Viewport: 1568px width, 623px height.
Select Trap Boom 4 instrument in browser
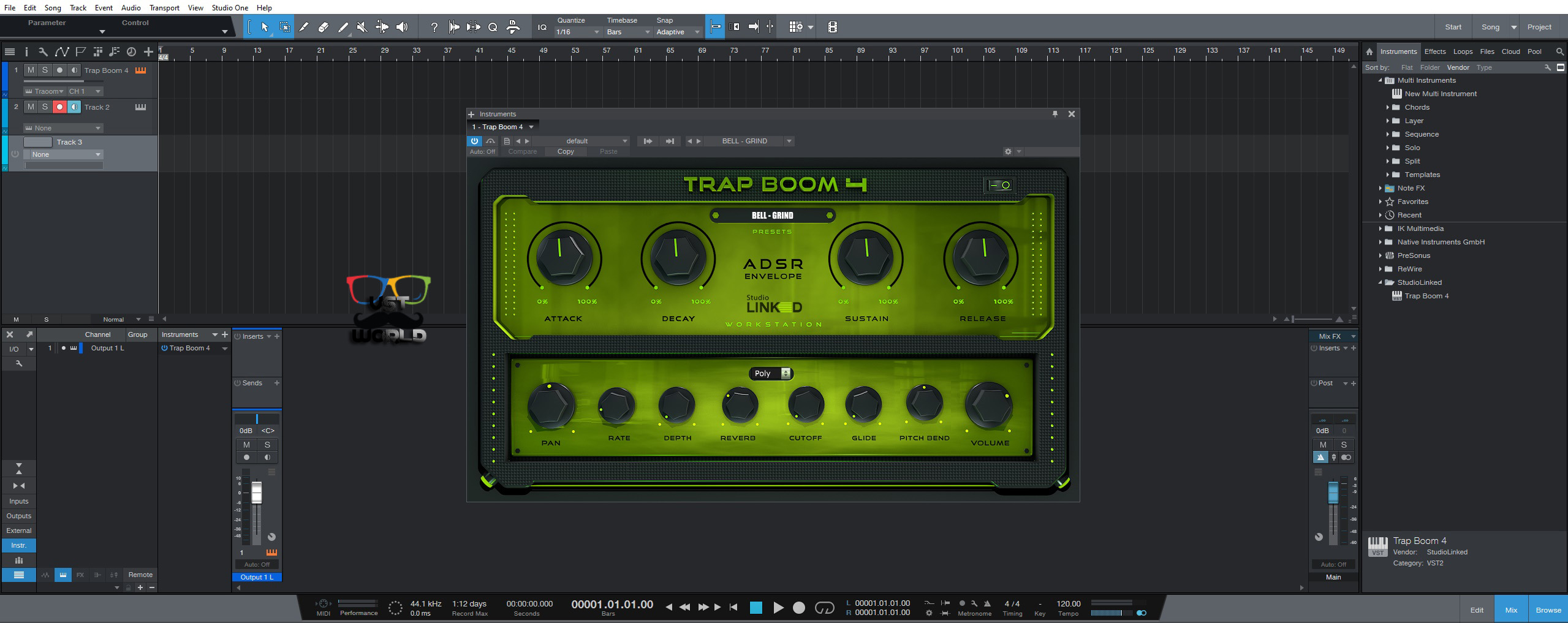(x=1426, y=296)
